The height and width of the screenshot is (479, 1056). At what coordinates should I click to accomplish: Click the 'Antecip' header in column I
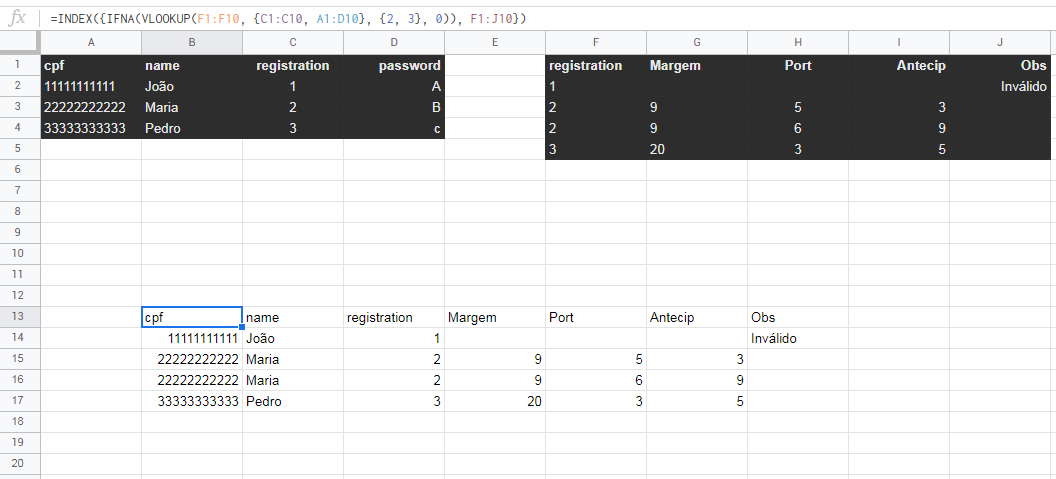pos(899,65)
